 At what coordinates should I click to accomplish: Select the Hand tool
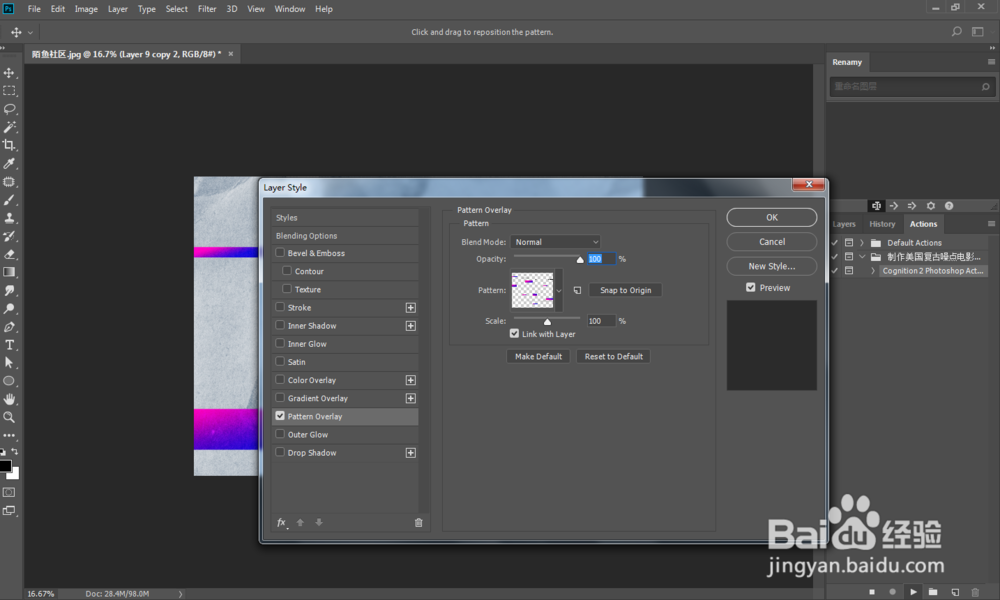pyautogui.click(x=9, y=399)
